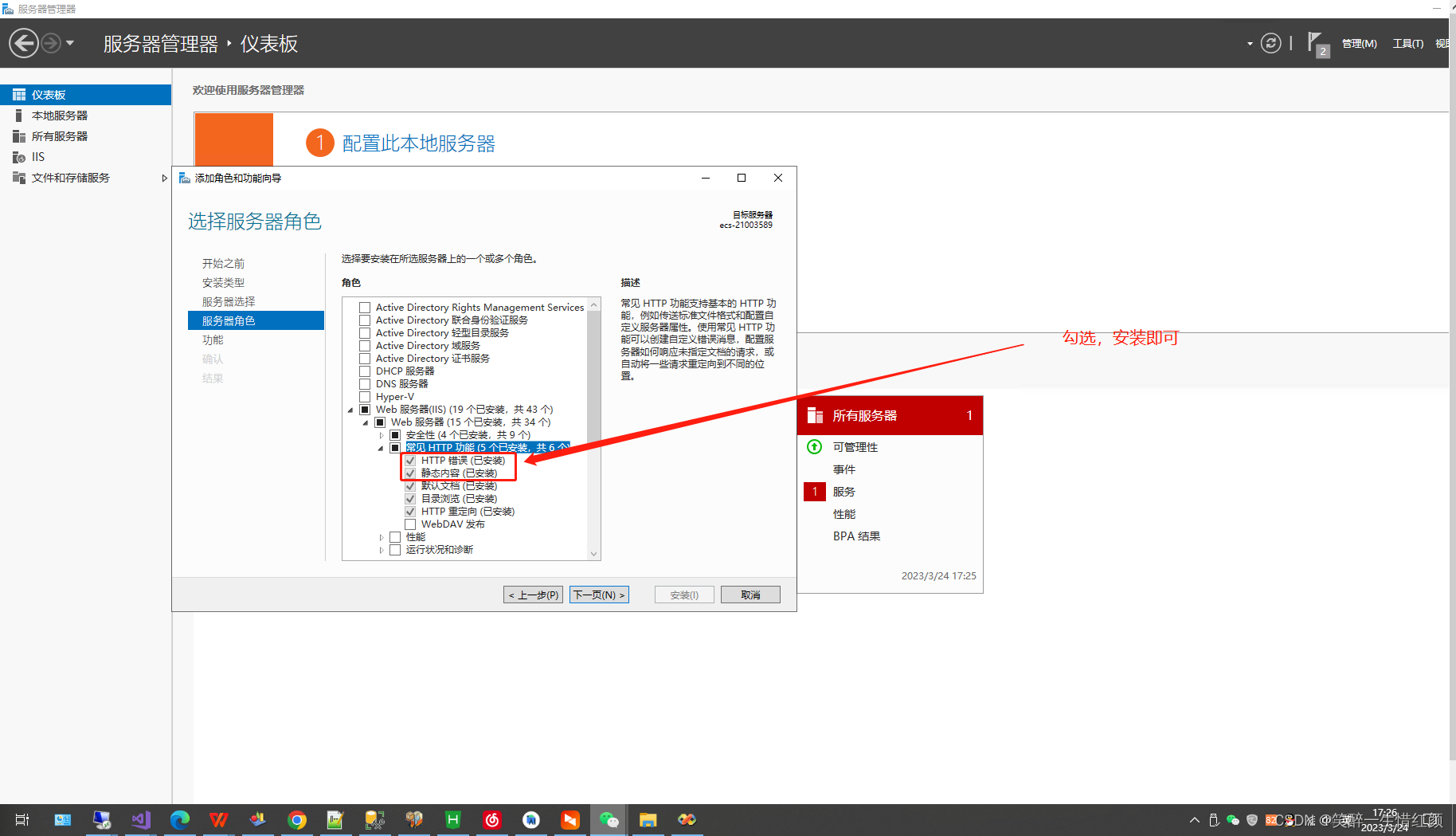Check the WebDAV 发布 feature
This screenshot has width=1456, height=836.
click(x=410, y=524)
